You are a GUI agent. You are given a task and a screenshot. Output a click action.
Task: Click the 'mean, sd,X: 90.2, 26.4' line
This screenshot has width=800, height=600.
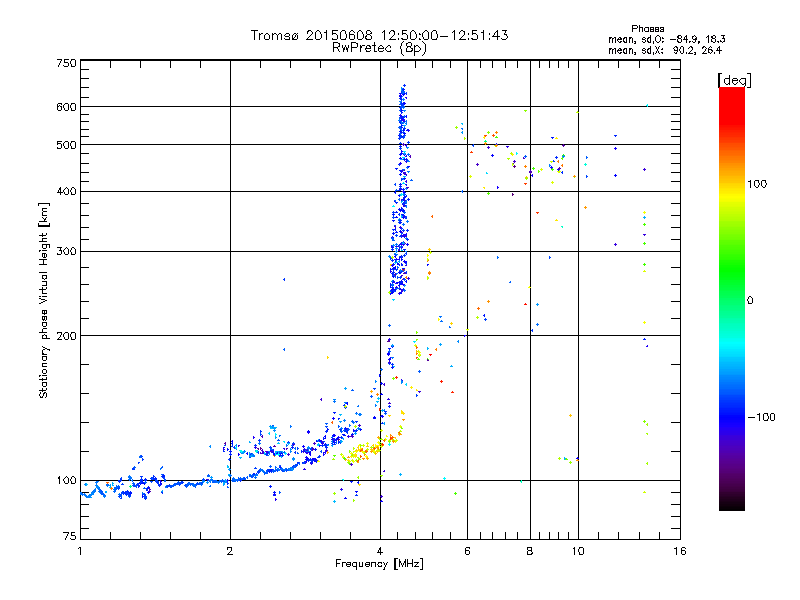pos(665,50)
